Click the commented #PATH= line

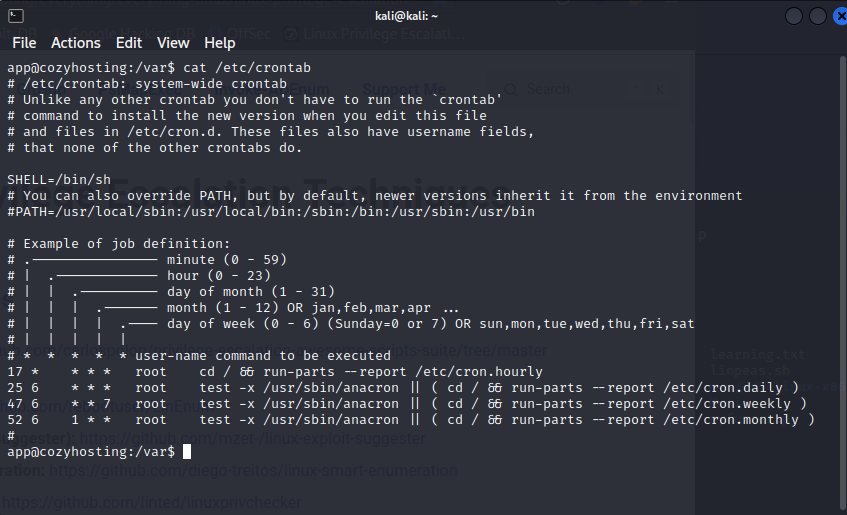click(x=270, y=212)
